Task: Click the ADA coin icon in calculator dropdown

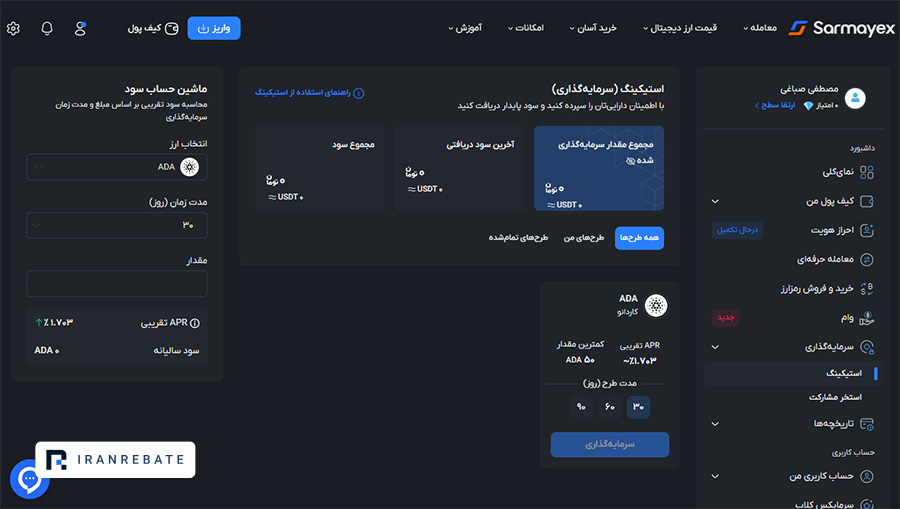Action: 189,167
